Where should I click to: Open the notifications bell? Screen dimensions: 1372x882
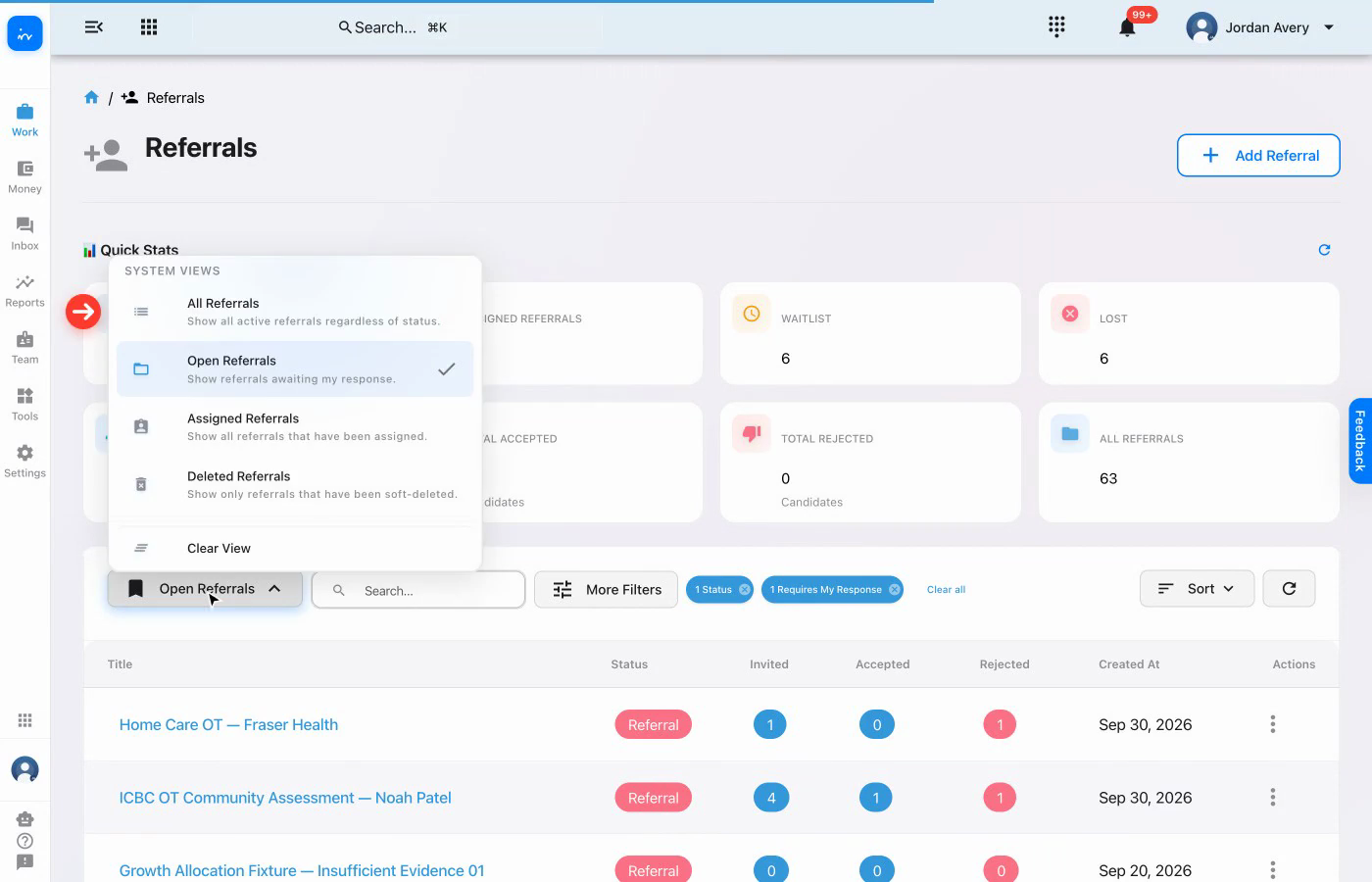1127,27
